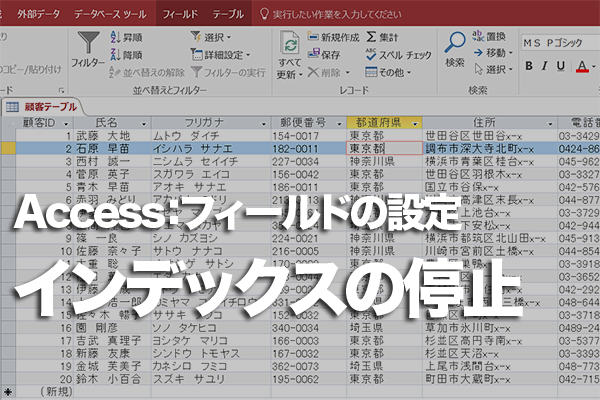Run スペル チェック
The height and width of the screenshot is (400, 600).
[x=398, y=55]
